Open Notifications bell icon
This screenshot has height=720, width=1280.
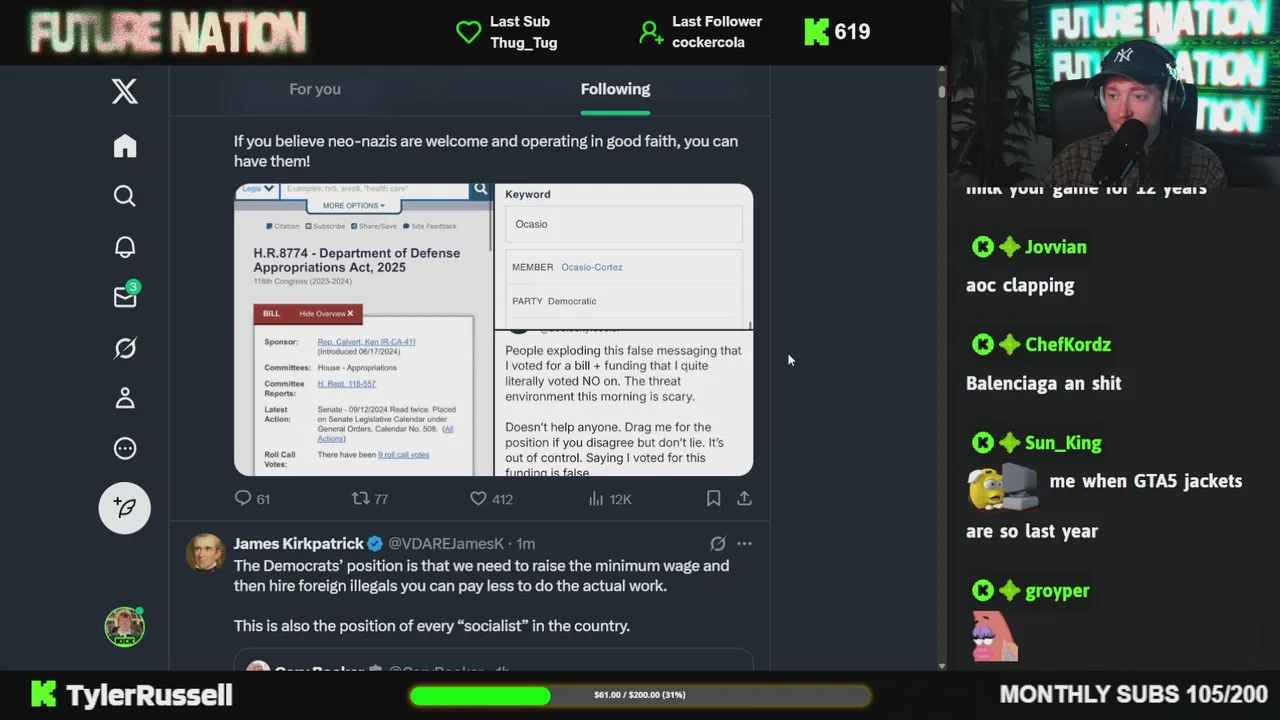pyautogui.click(x=124, y=247)
